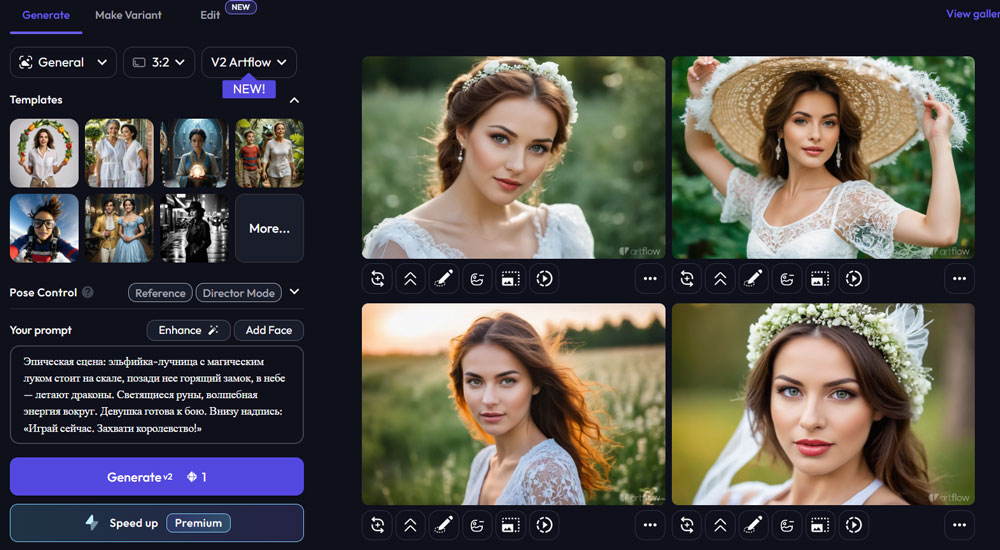
Task: Click the face swap icon under the bottom-left image
Action: coord(476,524)
